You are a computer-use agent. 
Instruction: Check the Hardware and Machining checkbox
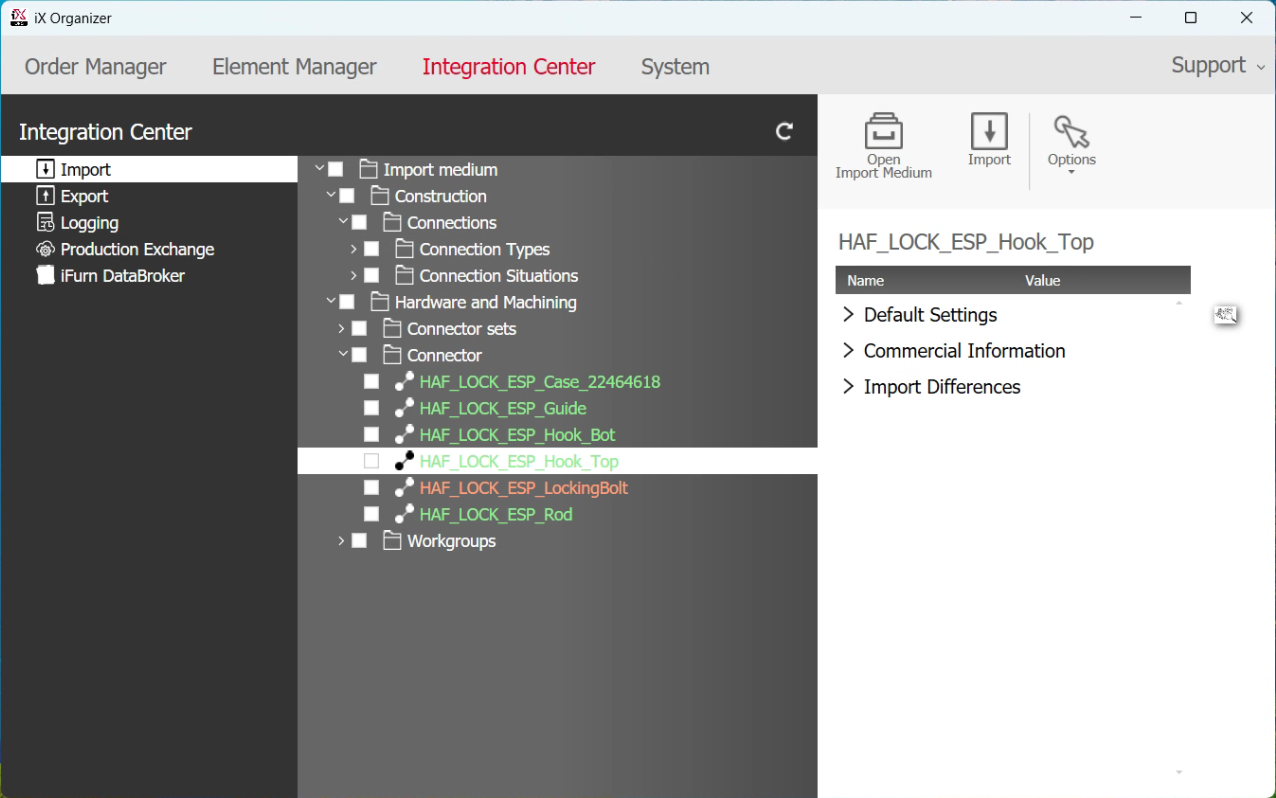(347, 302)
